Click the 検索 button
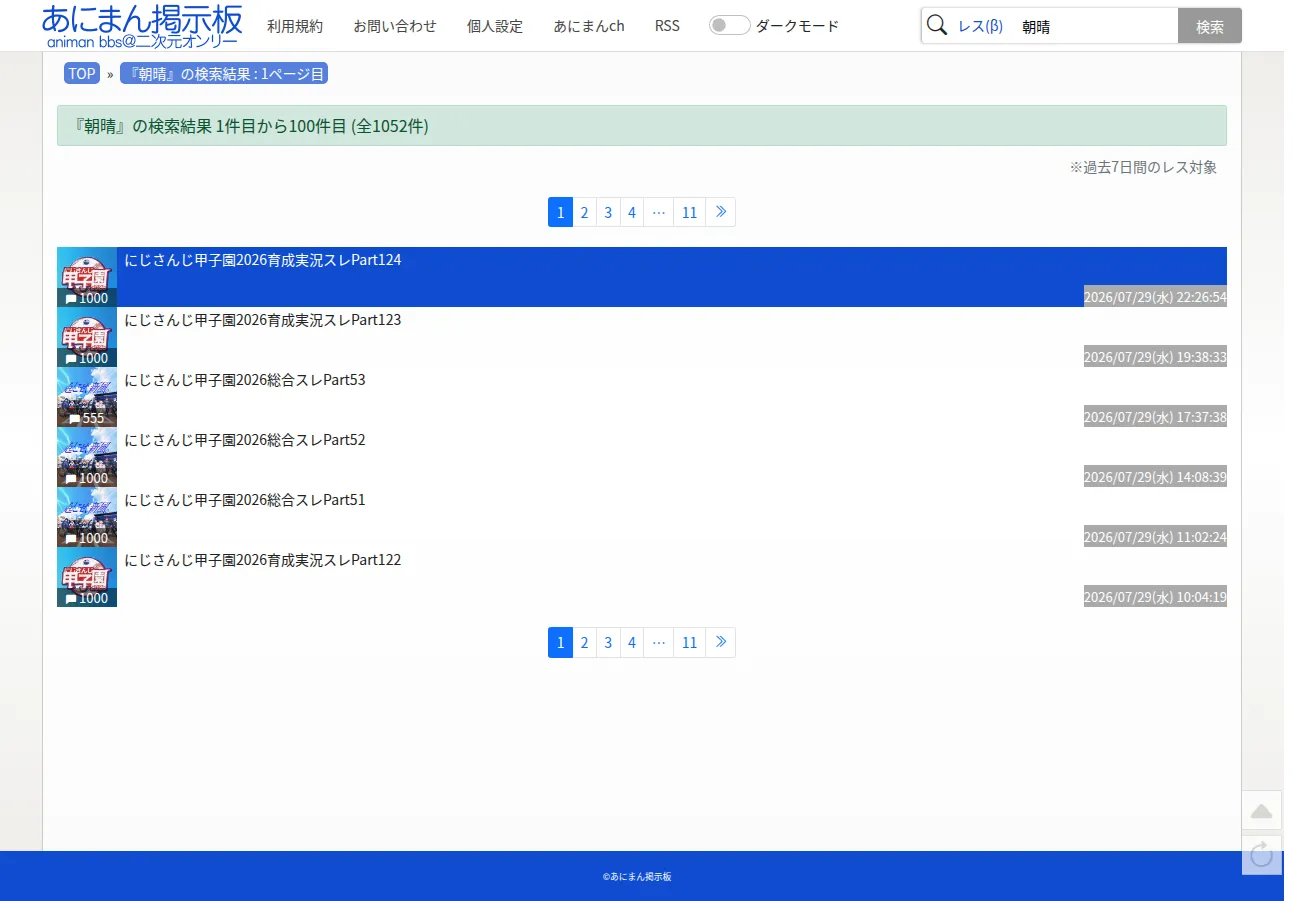The height and width of the screenshot is (901, 1292). tap(1210, 26)
